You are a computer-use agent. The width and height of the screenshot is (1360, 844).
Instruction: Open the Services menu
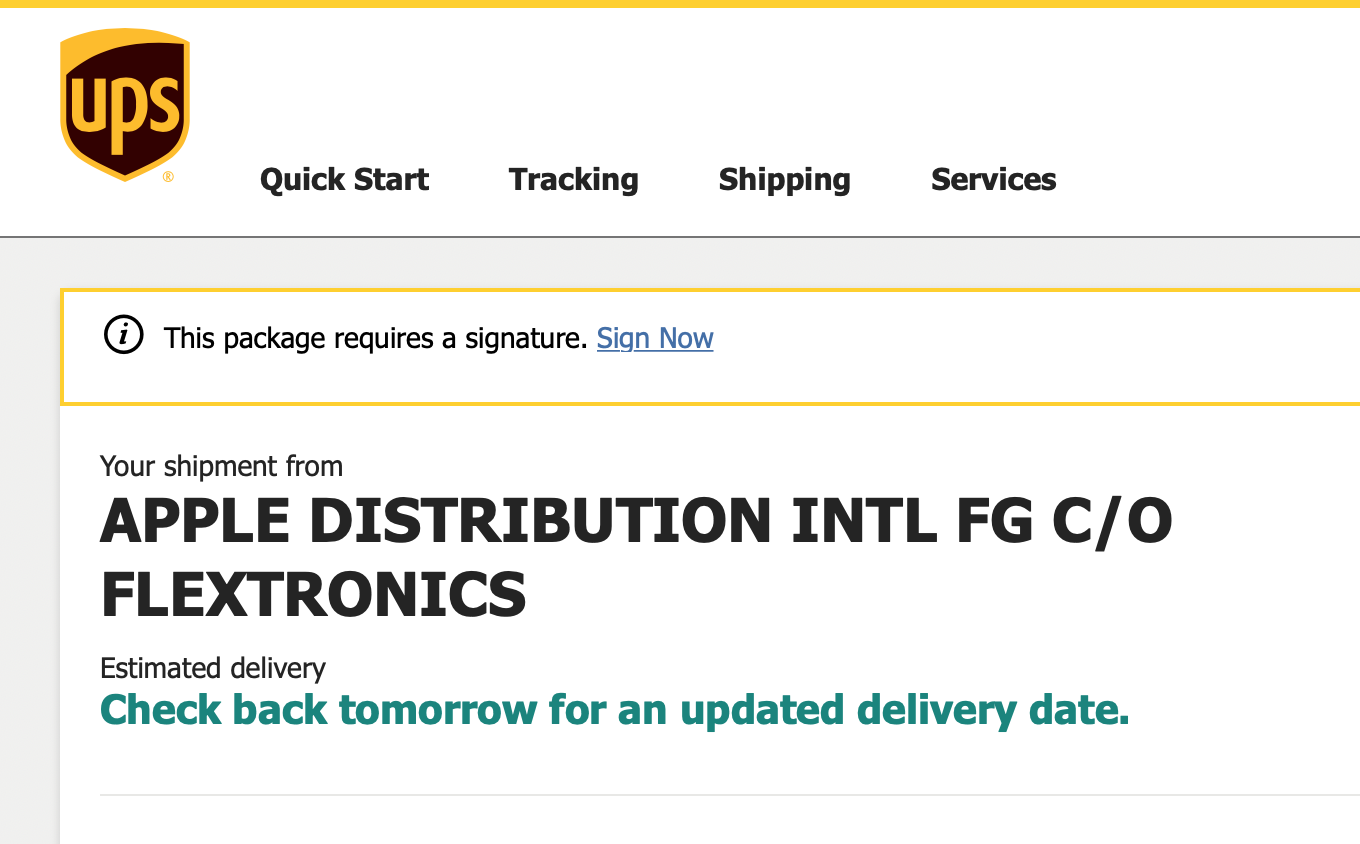pyautogui.click(x=993, y=179)
